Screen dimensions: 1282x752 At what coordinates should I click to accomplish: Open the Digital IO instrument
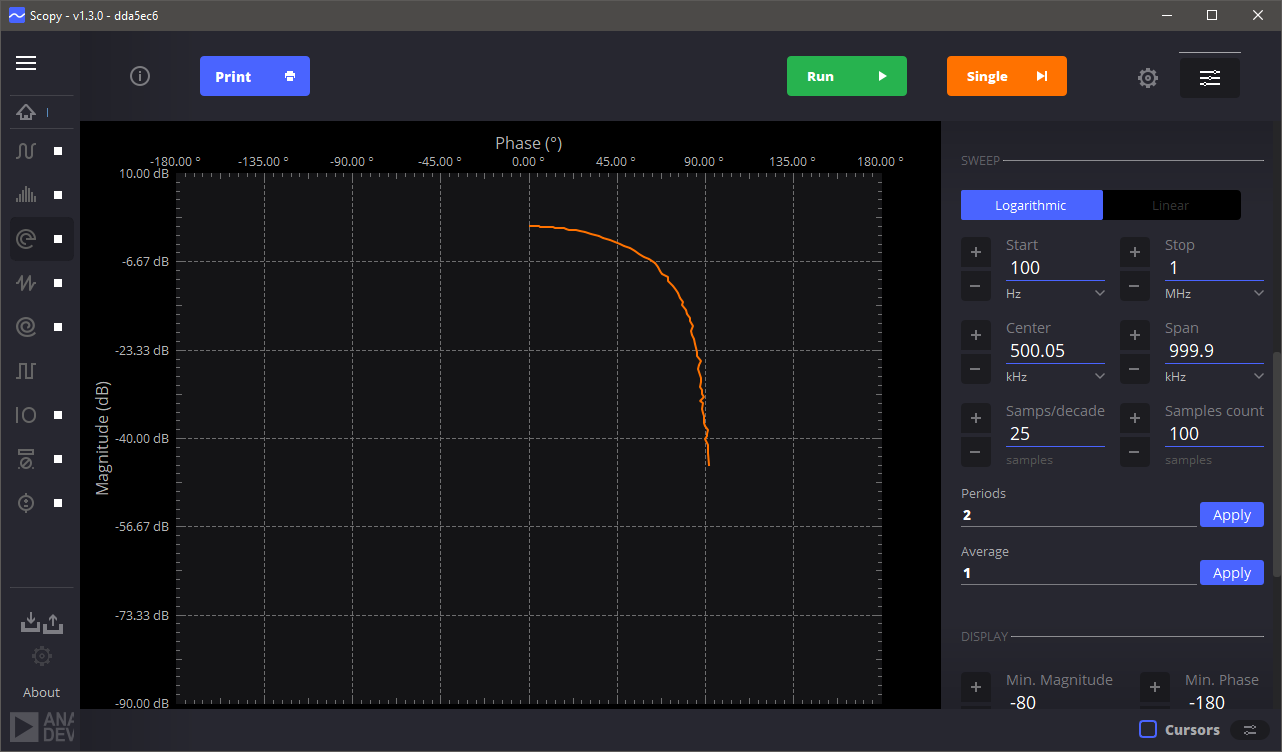click(26, 414)
